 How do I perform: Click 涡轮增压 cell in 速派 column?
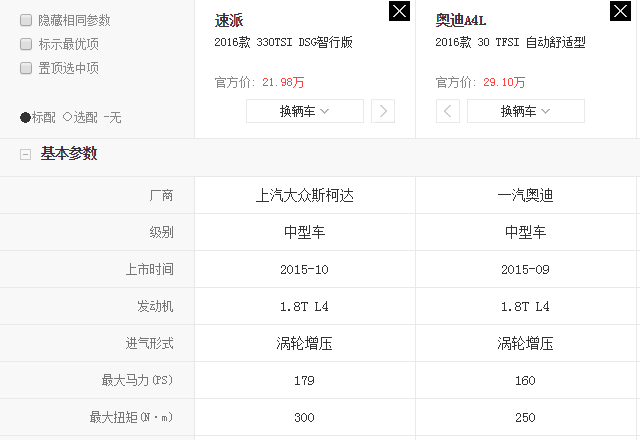pyautogui.click(x=304, y=343)
